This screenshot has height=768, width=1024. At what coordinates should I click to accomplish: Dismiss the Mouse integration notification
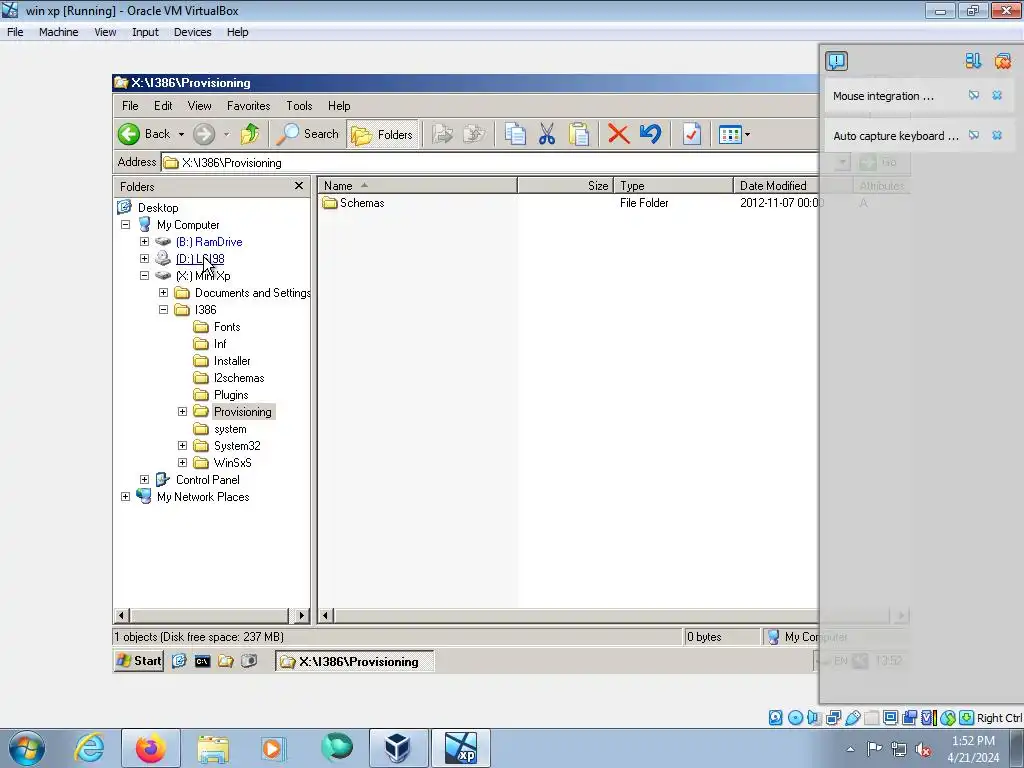pyautogui.click(x=997, y=95)
